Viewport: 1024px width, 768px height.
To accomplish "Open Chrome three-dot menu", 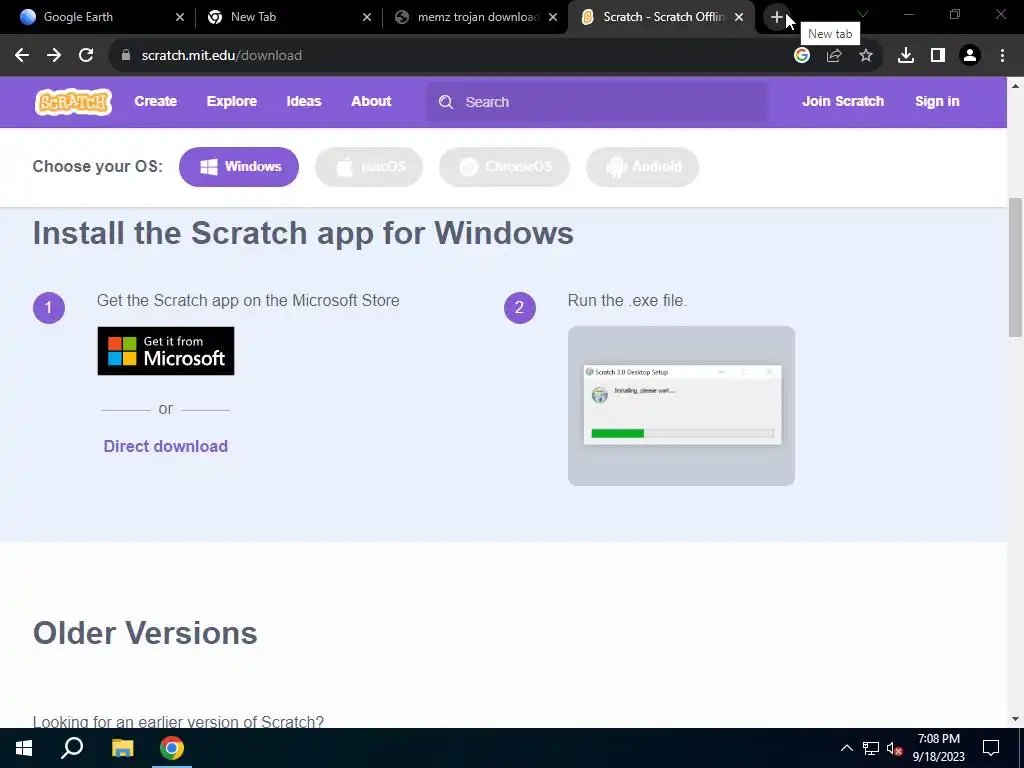I will (x=1002, y=56).
